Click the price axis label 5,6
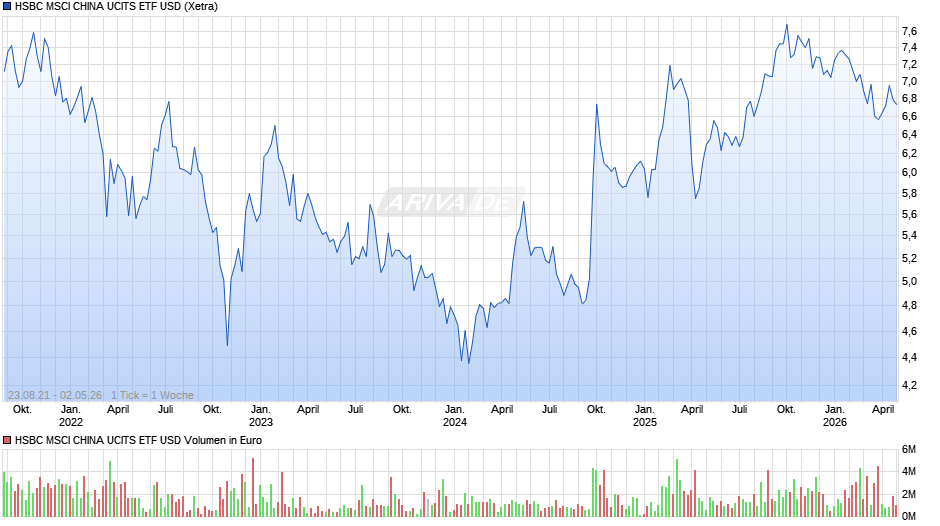Image resolution: width=940 pixels, height=526 pixels. pyautogui.click(x=909, y=214)
